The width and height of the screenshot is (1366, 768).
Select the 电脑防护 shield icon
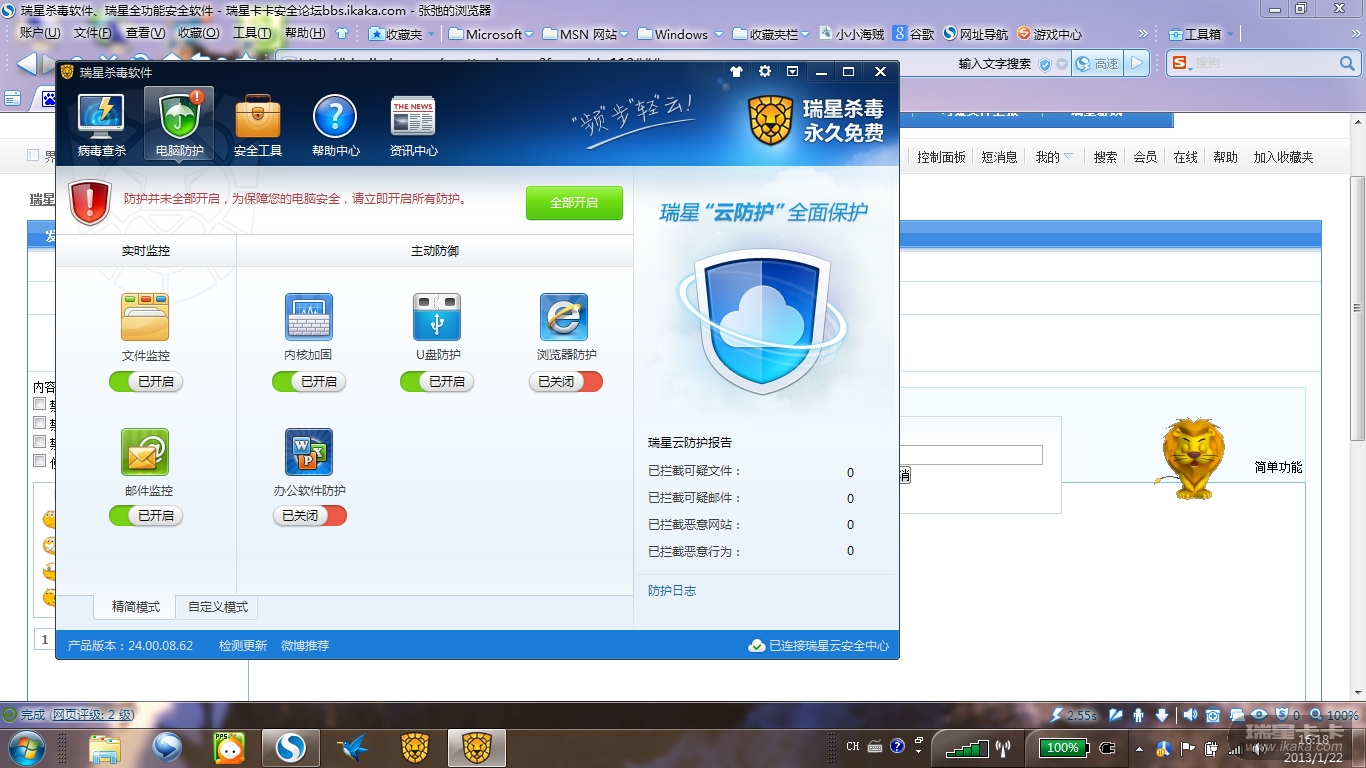tap(179, 125)
